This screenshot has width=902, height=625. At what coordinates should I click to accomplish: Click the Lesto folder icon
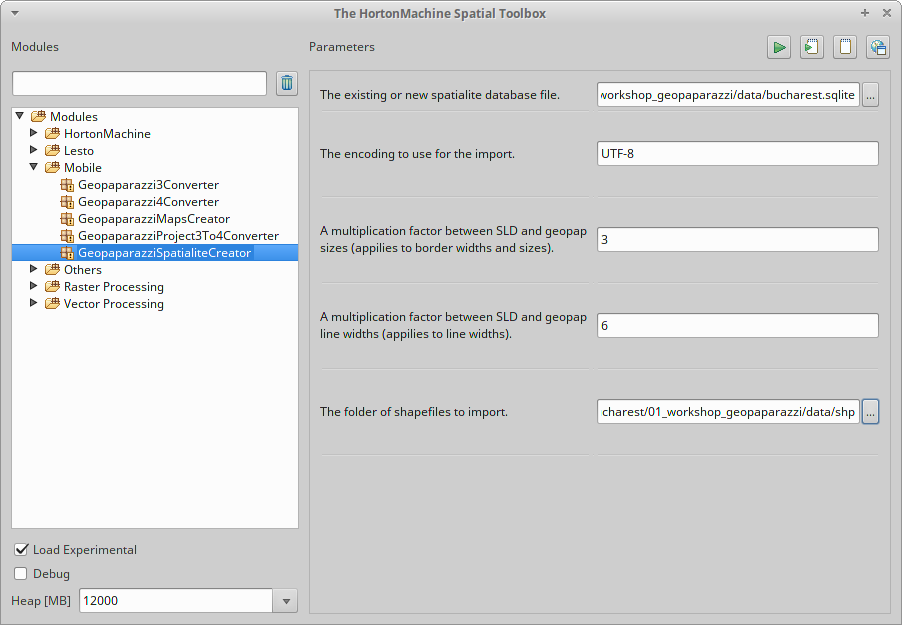[52, 150]
